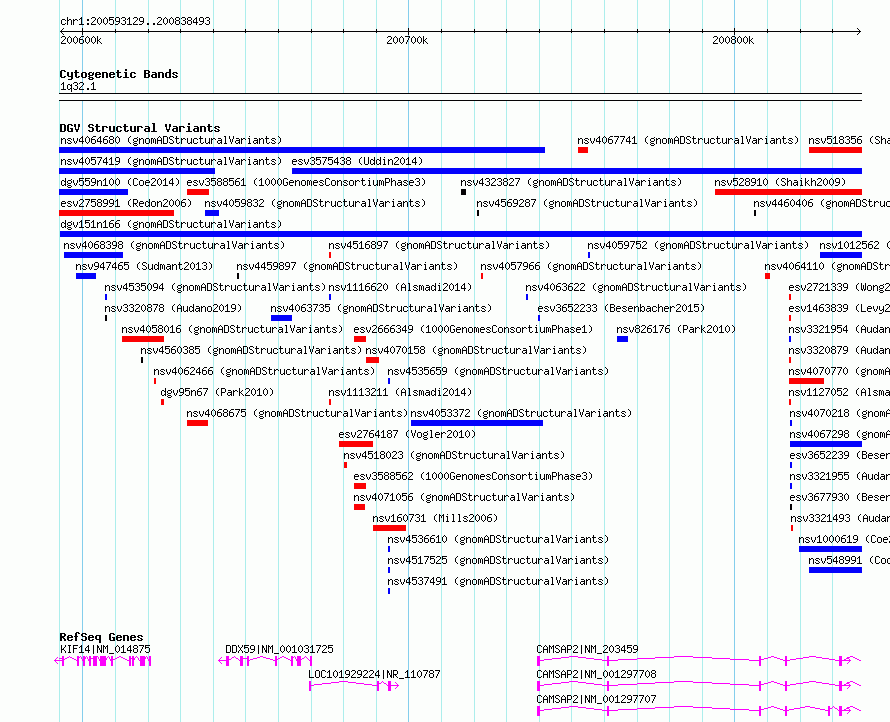
Task: Click the DGV Structural Variants track title
Action: 140,128
